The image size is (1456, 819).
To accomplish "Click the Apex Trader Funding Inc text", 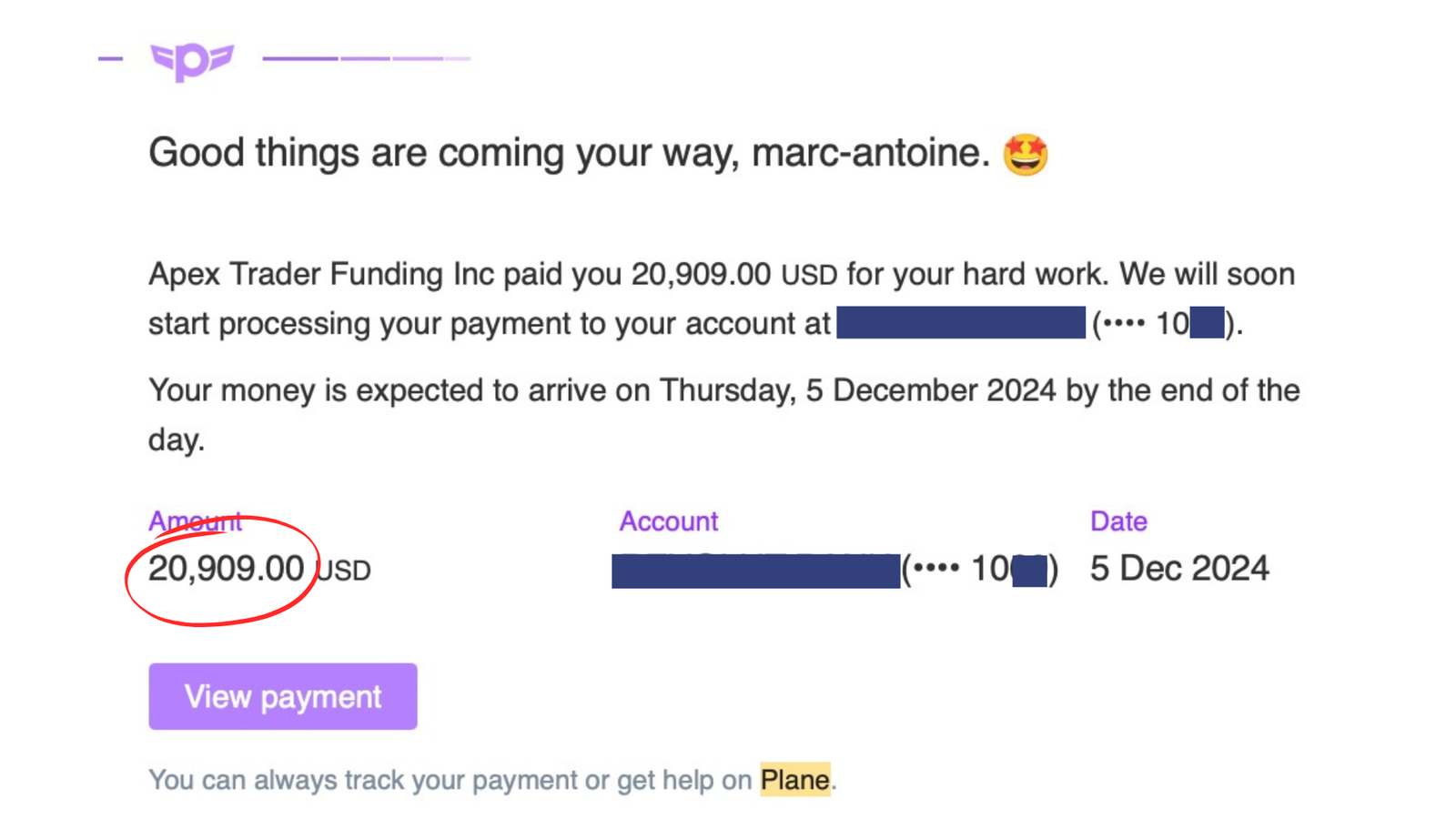I will (321, 274).
